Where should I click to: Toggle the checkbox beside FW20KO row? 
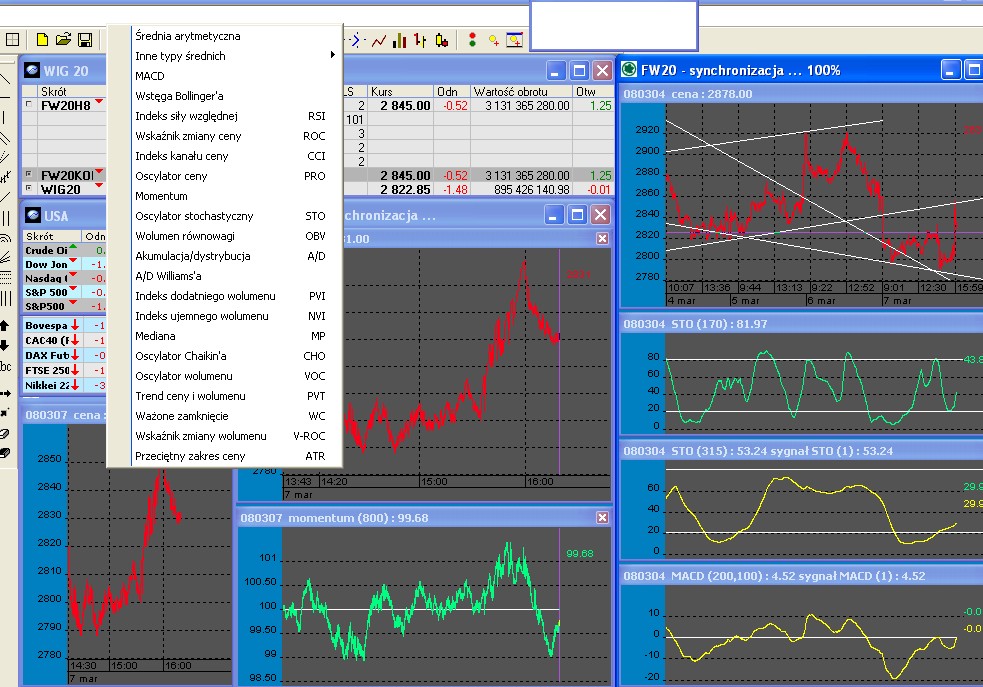(x=28, y=175)
